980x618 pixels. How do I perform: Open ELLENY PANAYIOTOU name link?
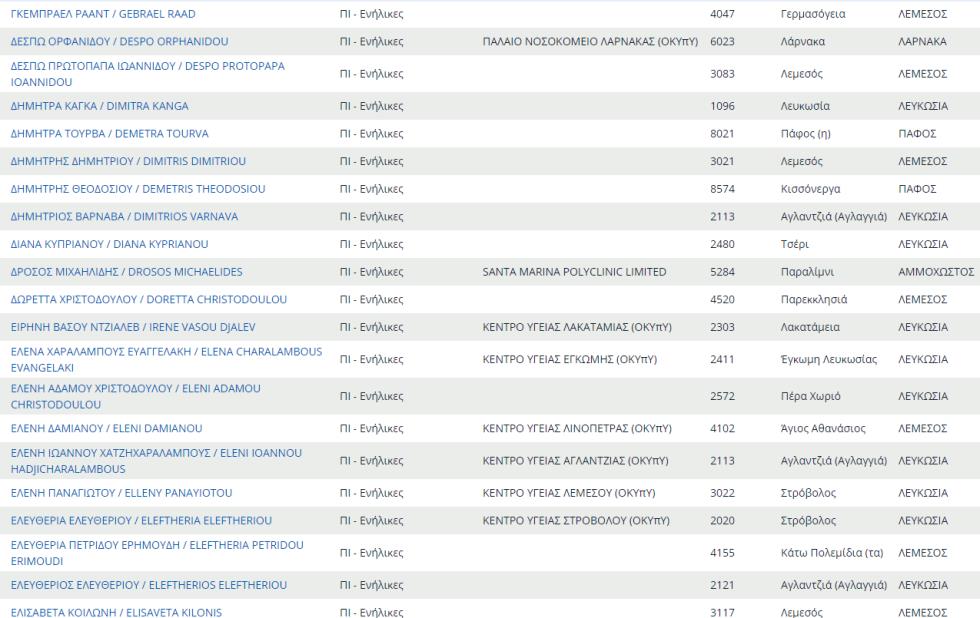(x=121, y=493)
